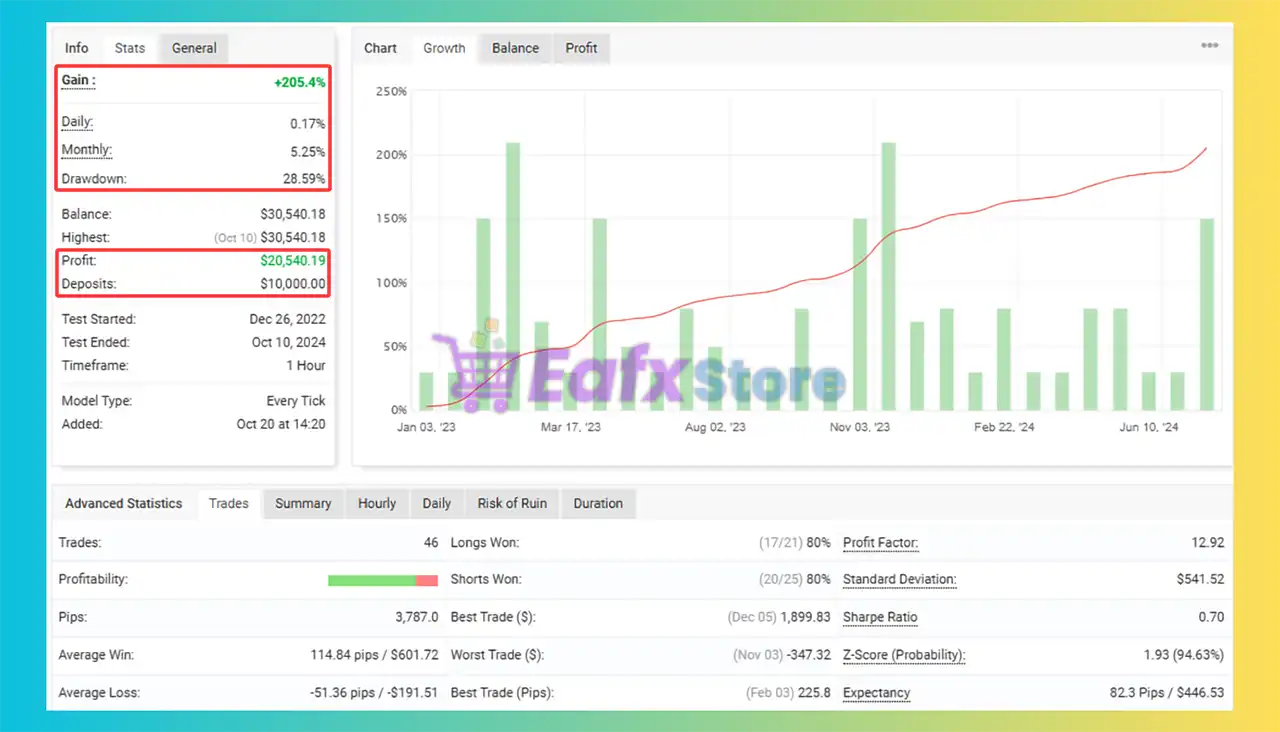Click the Drawdown label in Info panel
The width and height of the screenshot is (1280, 732).
click(94, 179)
